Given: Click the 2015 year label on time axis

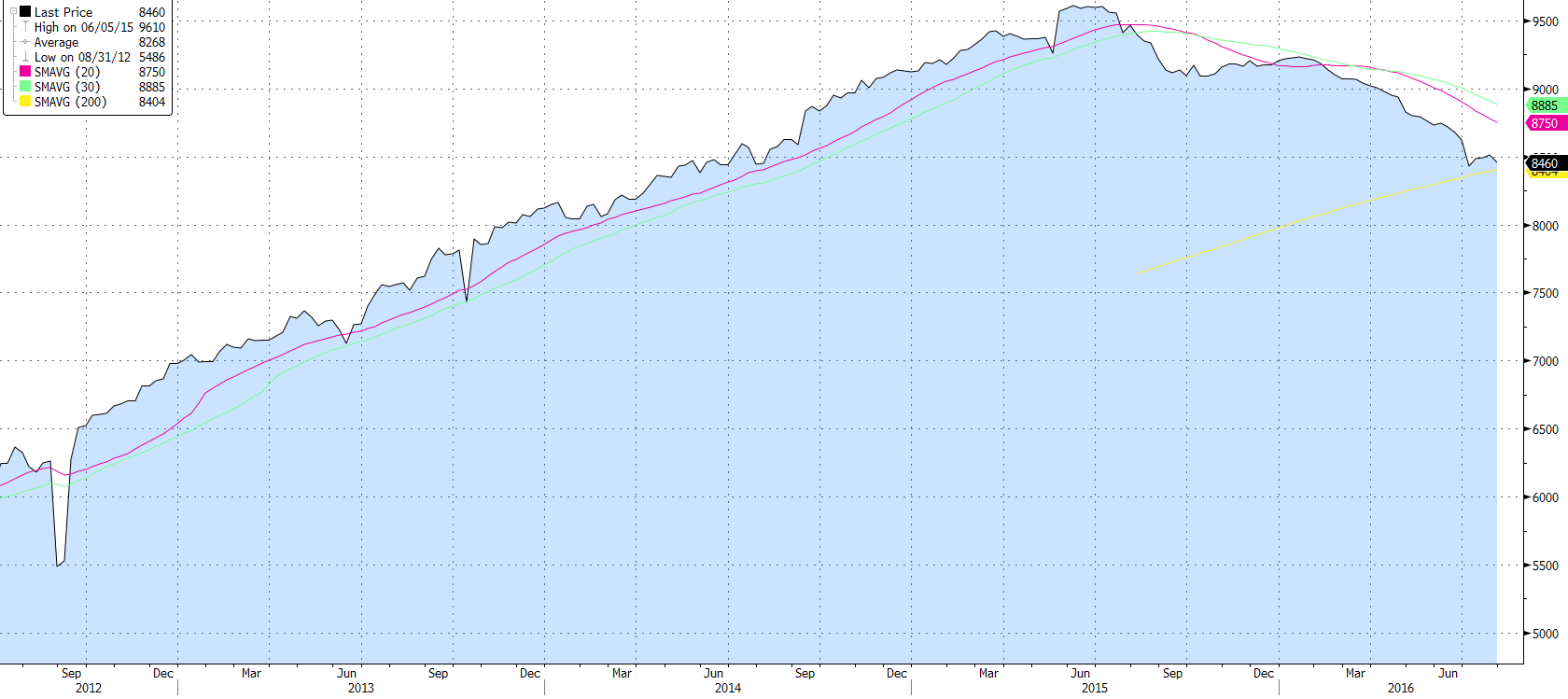Looking at the screenshot, I should pos(1095,688).
